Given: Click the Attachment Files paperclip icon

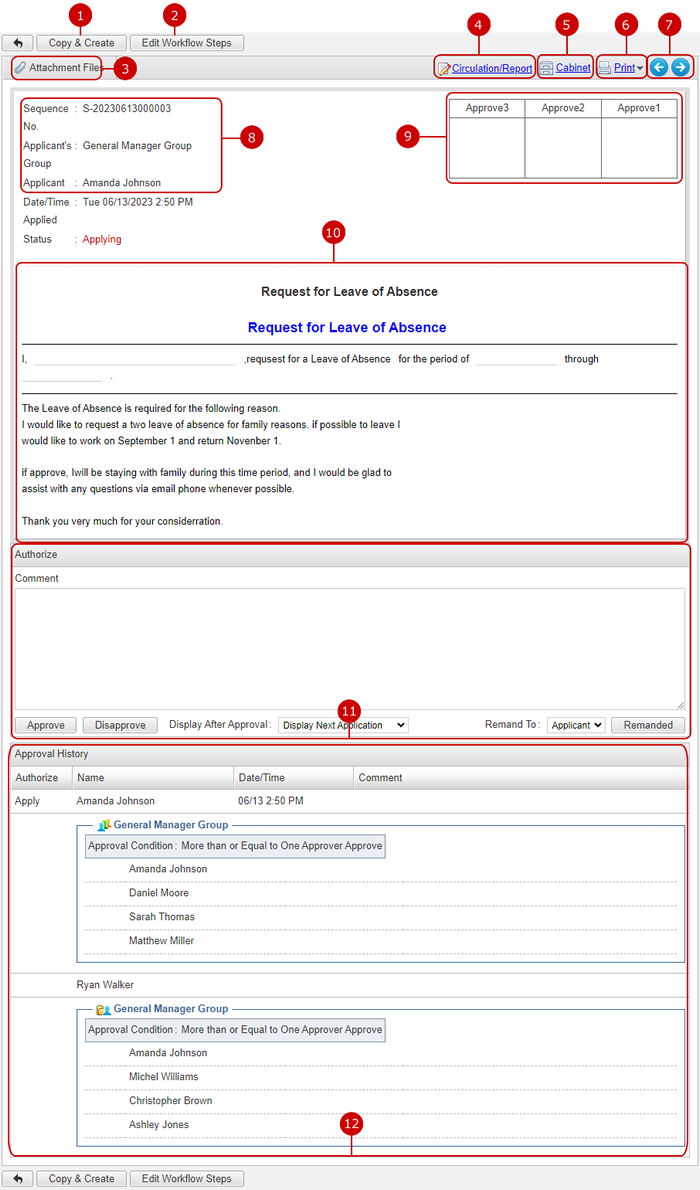Looking at the screenshot, I should coord(20,68).
